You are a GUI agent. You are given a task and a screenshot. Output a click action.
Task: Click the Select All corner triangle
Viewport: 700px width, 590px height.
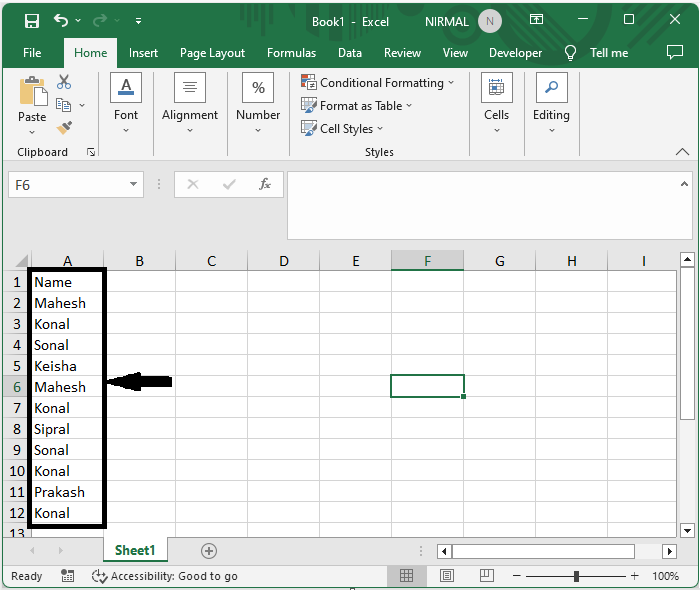(x=21, y=261)
